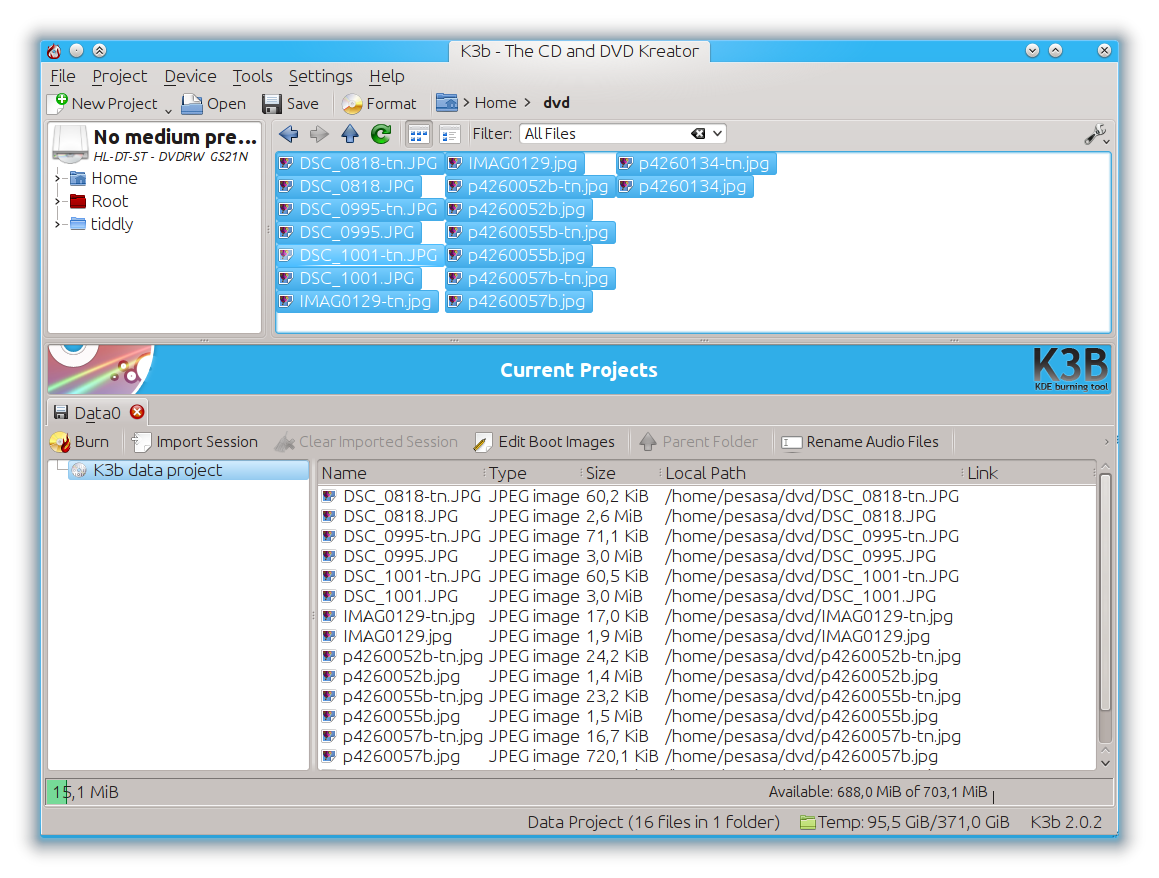Viewport: 1159px width, 878px height.
Task: Expand the Home tree node
Action: coord(58,178)
